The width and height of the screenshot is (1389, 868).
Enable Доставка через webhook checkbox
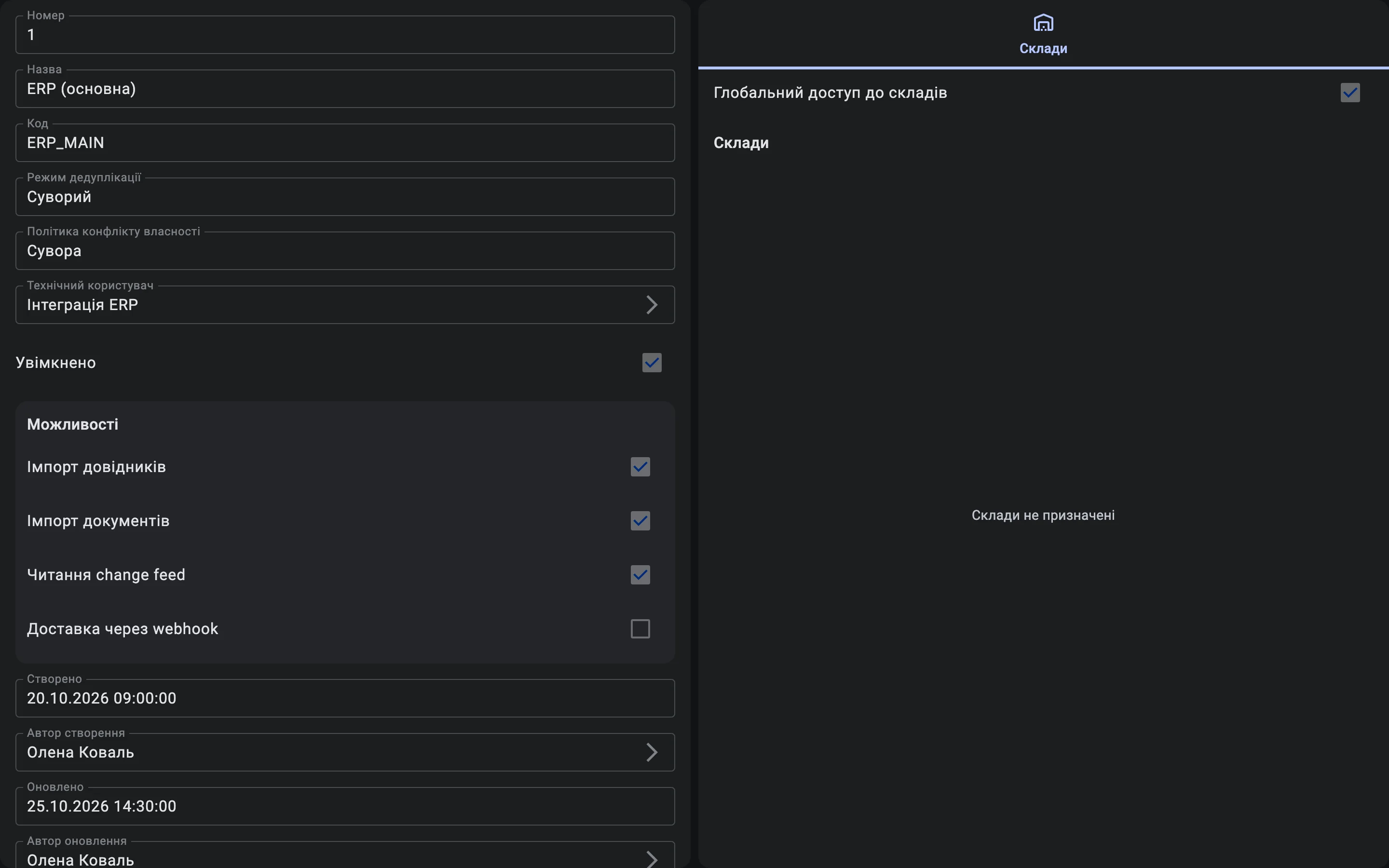(640, 629)
